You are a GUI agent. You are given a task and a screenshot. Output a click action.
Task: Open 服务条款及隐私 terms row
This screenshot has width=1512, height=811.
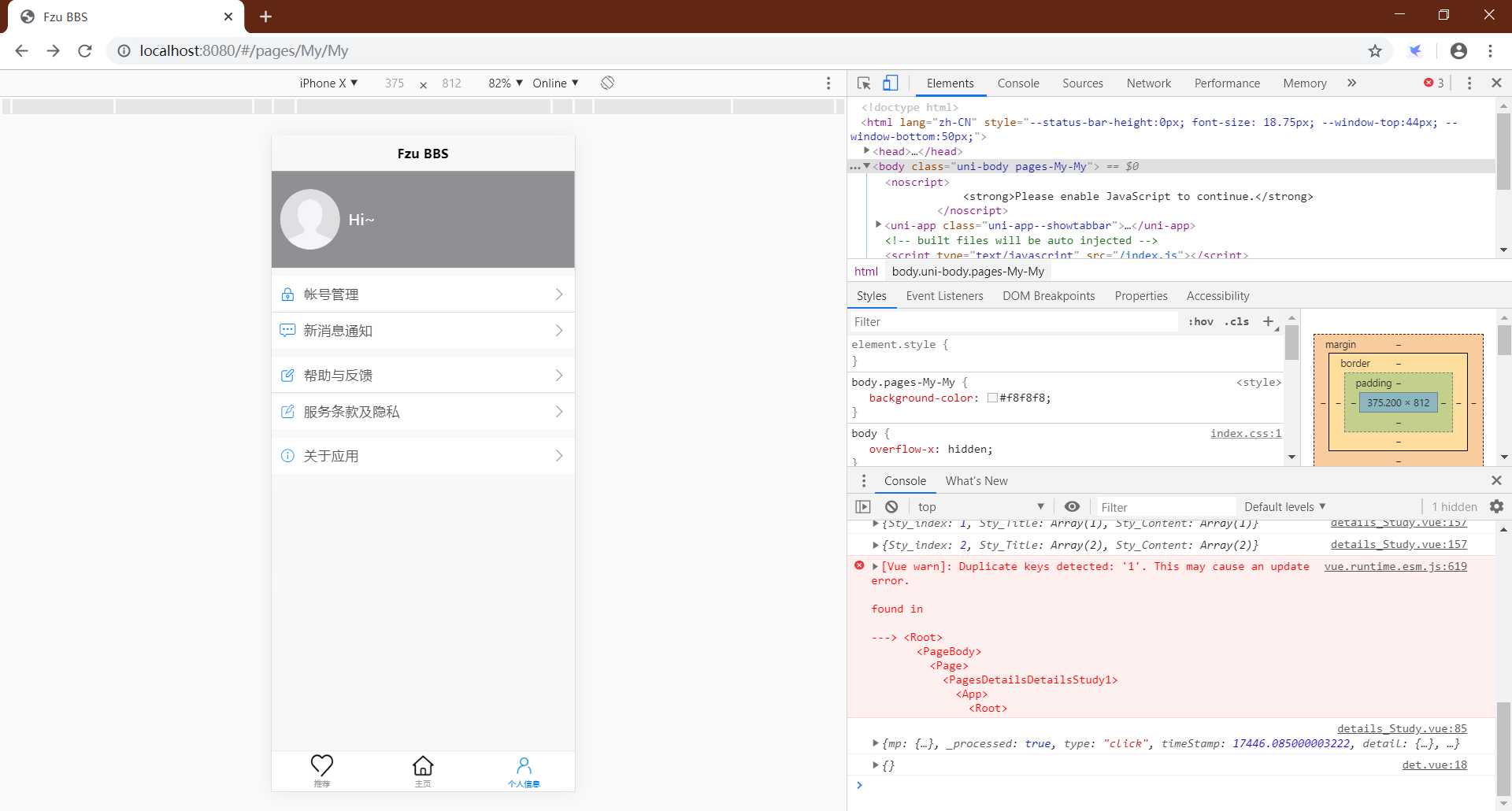423,412
